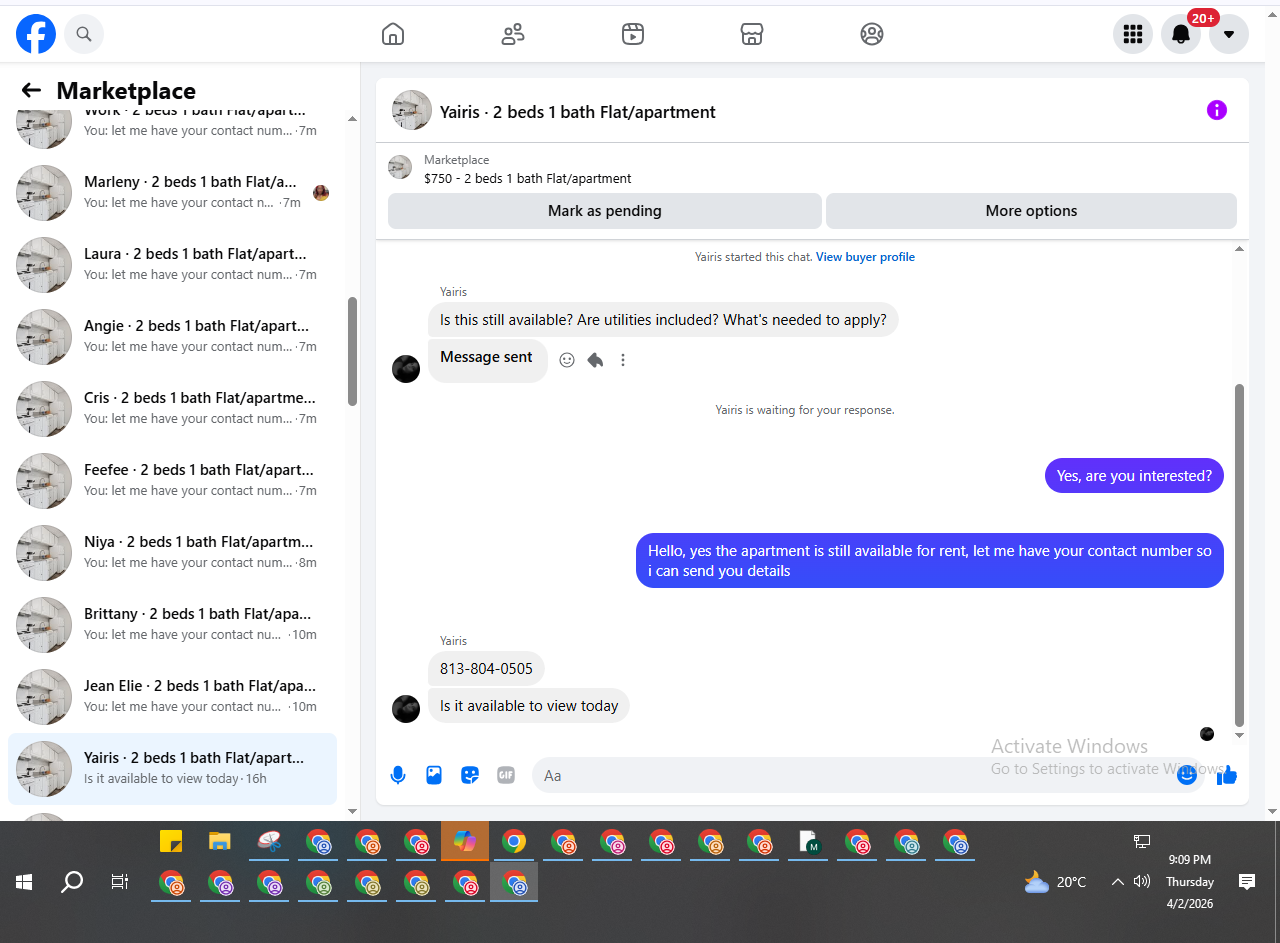
Task: Reply to the 'Message sent' bubble
Action: pos(595,360)
